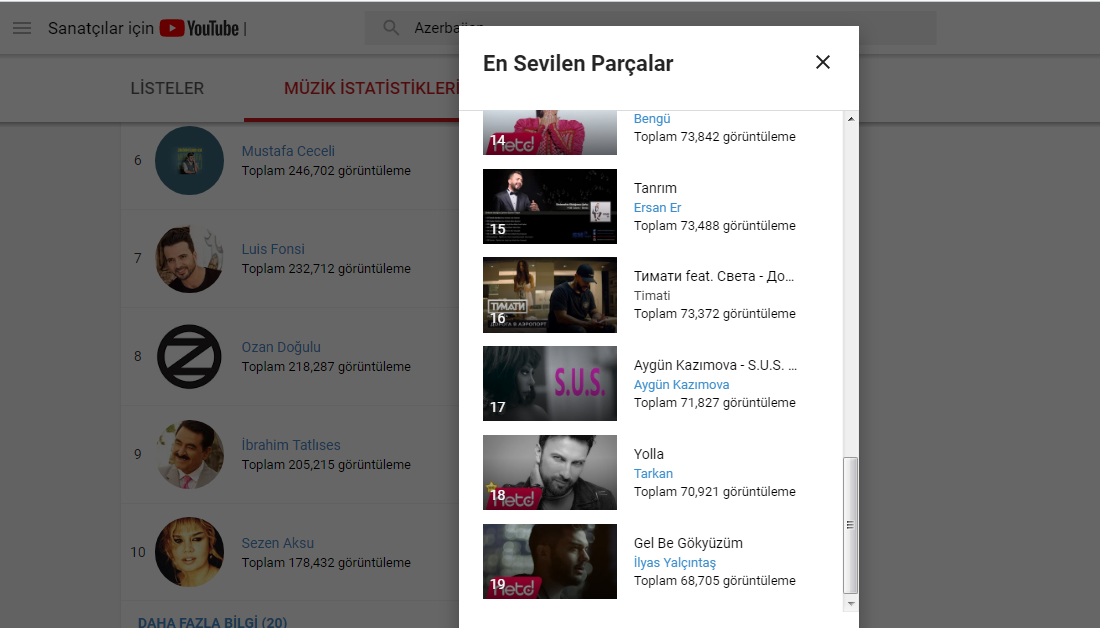The height and width of the screenshot is (628, 1100).
Task: Click the Toplam 68,705 görüntüleme count
Action: (714, 581)
